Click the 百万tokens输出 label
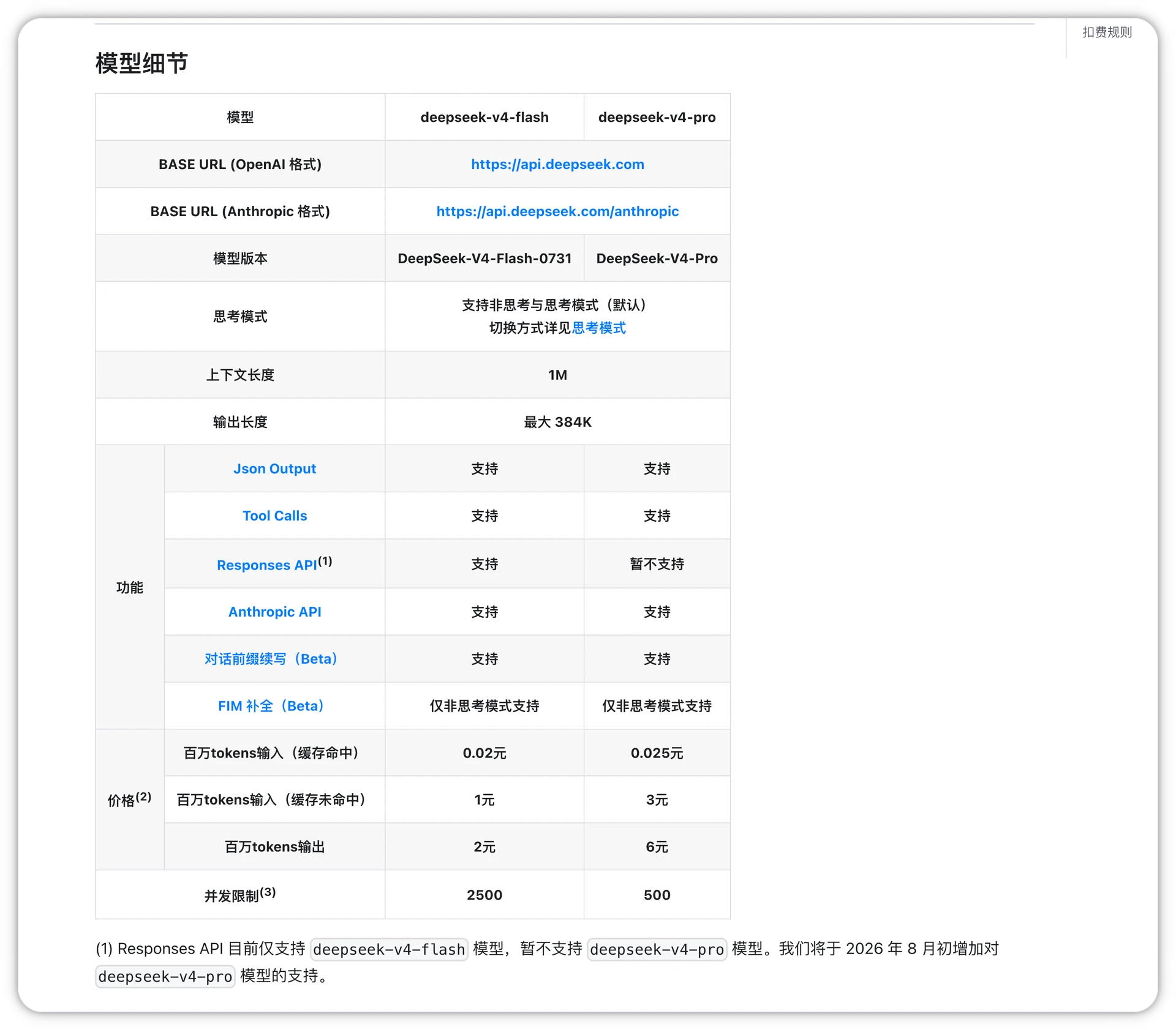This screenshot has height=1030, width=1176. [x=274, y=847]
